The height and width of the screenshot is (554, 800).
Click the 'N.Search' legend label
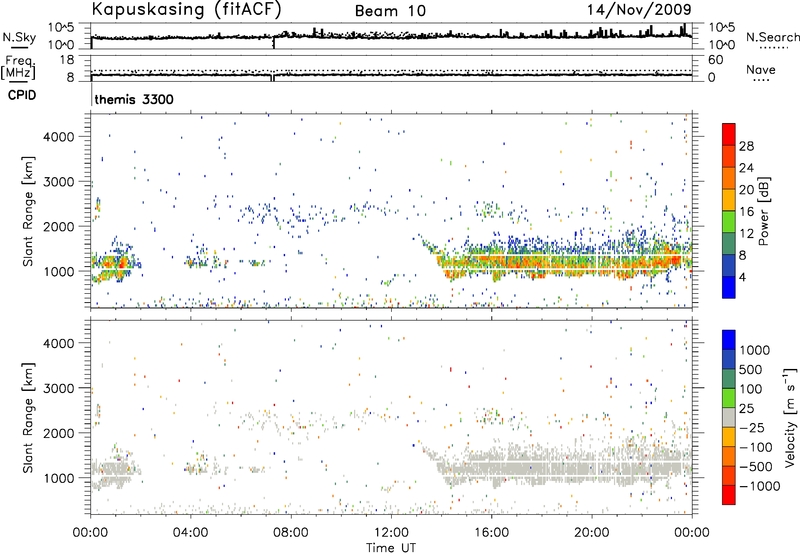click(x=772, y=37)
